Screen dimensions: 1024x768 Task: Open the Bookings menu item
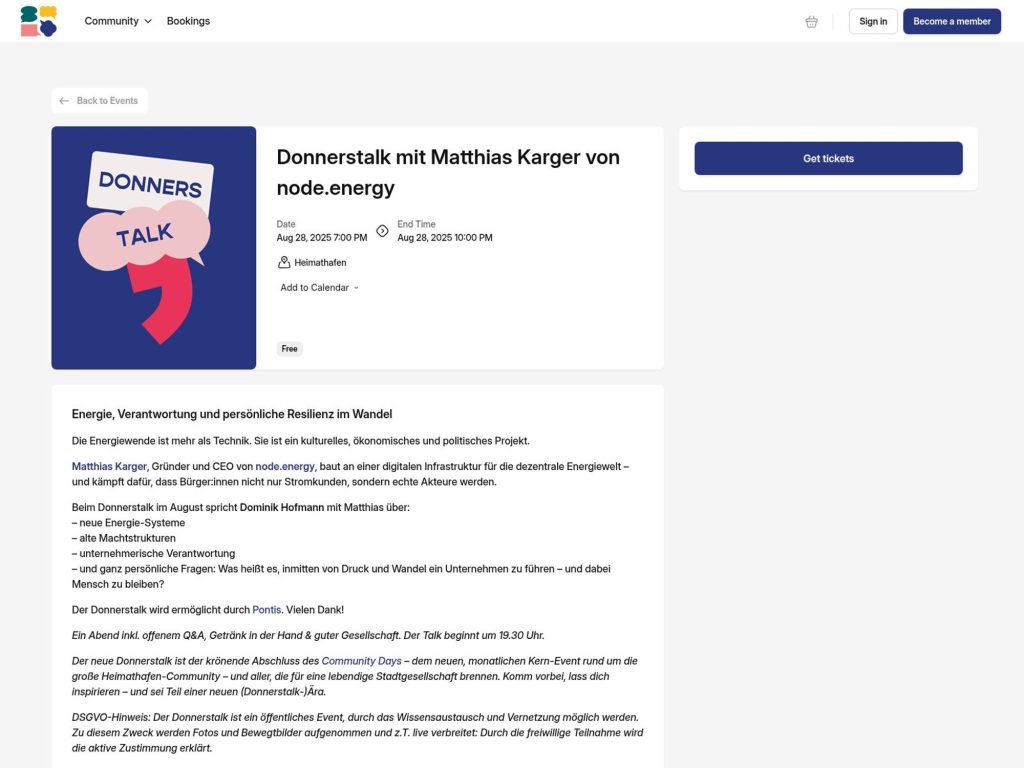tap(188, 21)
